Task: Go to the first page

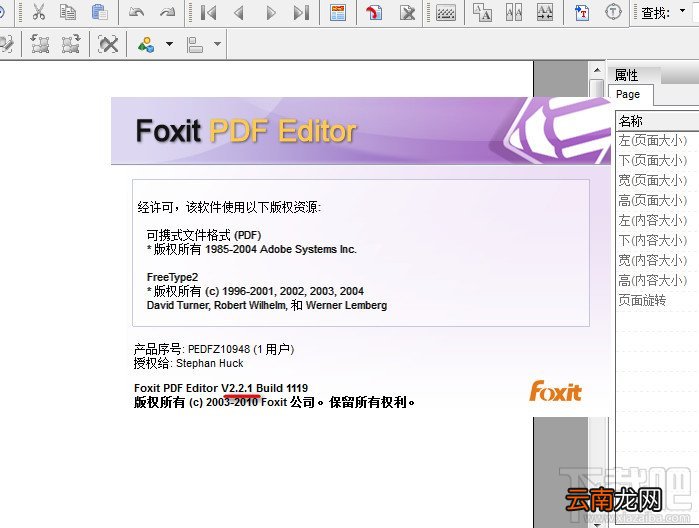Action: pos(208,12)
